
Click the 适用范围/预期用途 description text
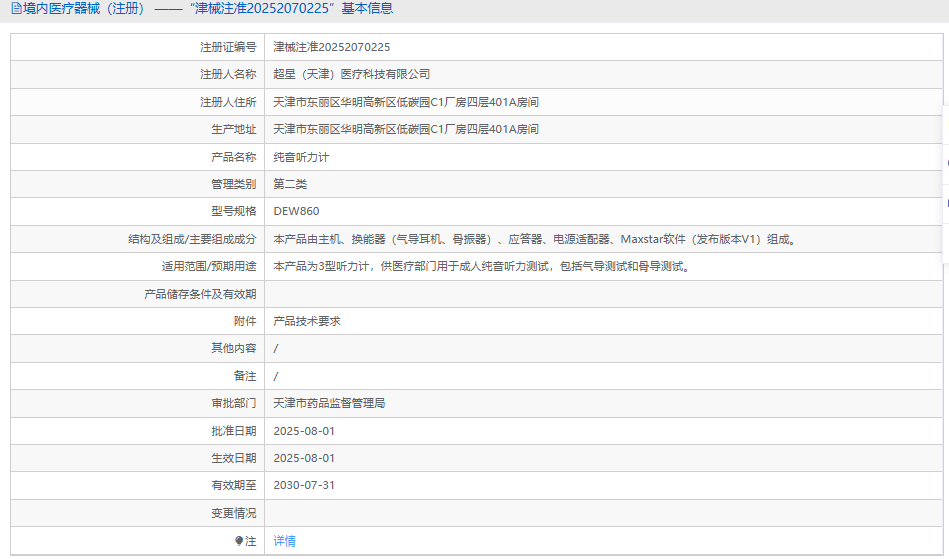pos(482,266)
